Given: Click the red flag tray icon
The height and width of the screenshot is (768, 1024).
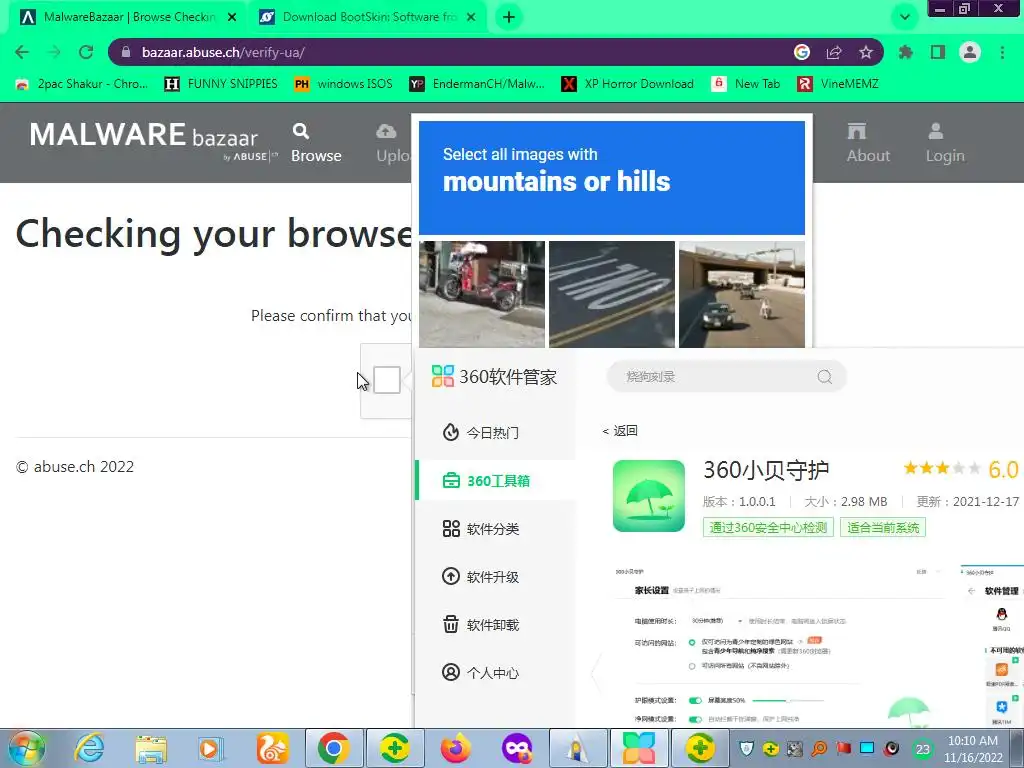Looking at the screenshot, I should pyautogui.click(x=843, y=748).
